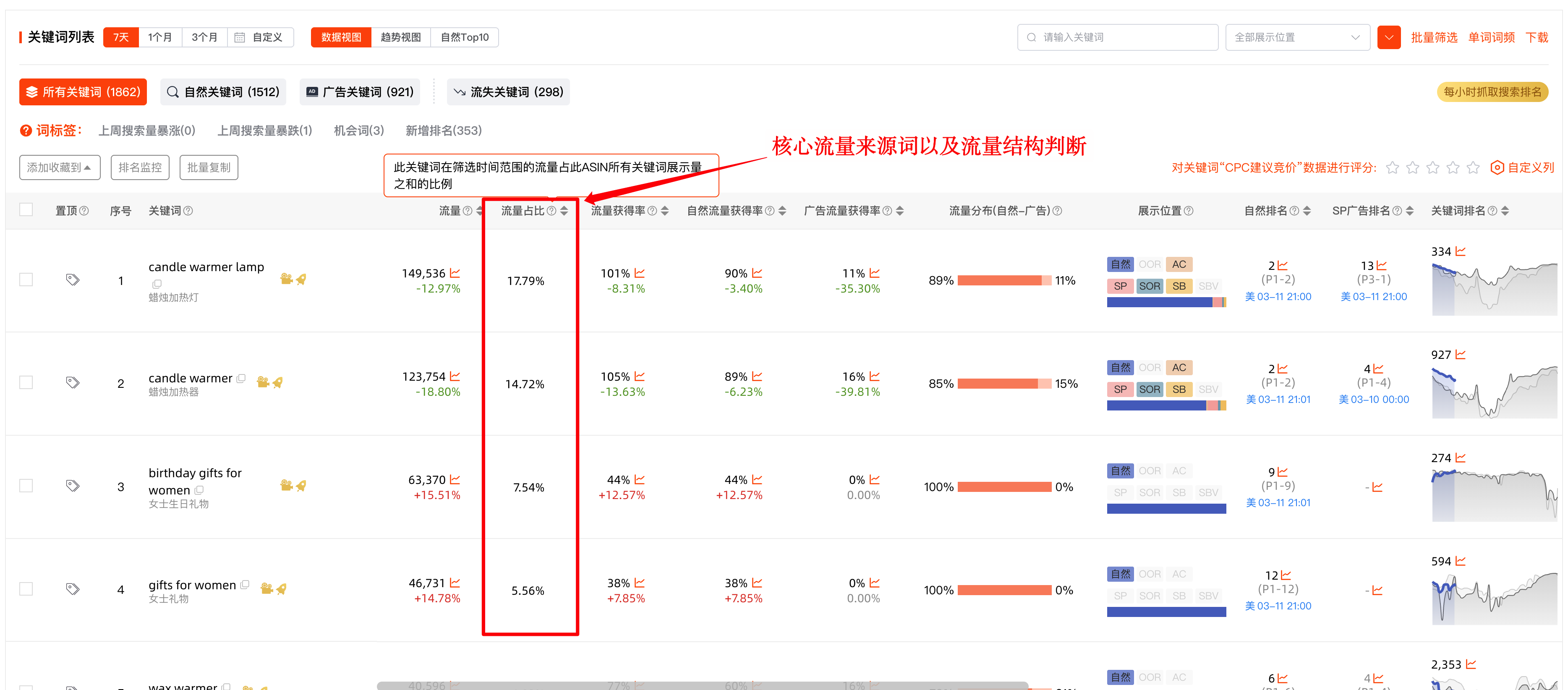Click the rocket icon beside birthday gifts for women
Screen dimensions: 1568x690
(x=301, y=486)
